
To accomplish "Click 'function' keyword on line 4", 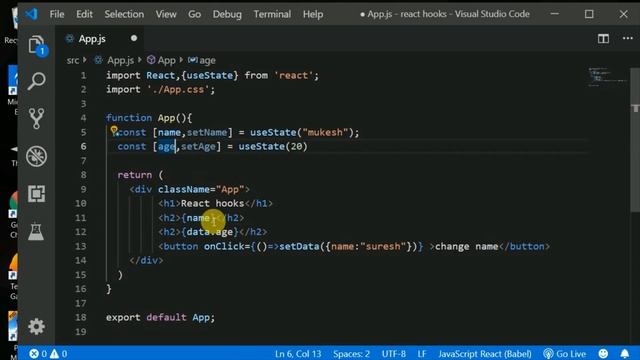I will (x=129, y=118).
